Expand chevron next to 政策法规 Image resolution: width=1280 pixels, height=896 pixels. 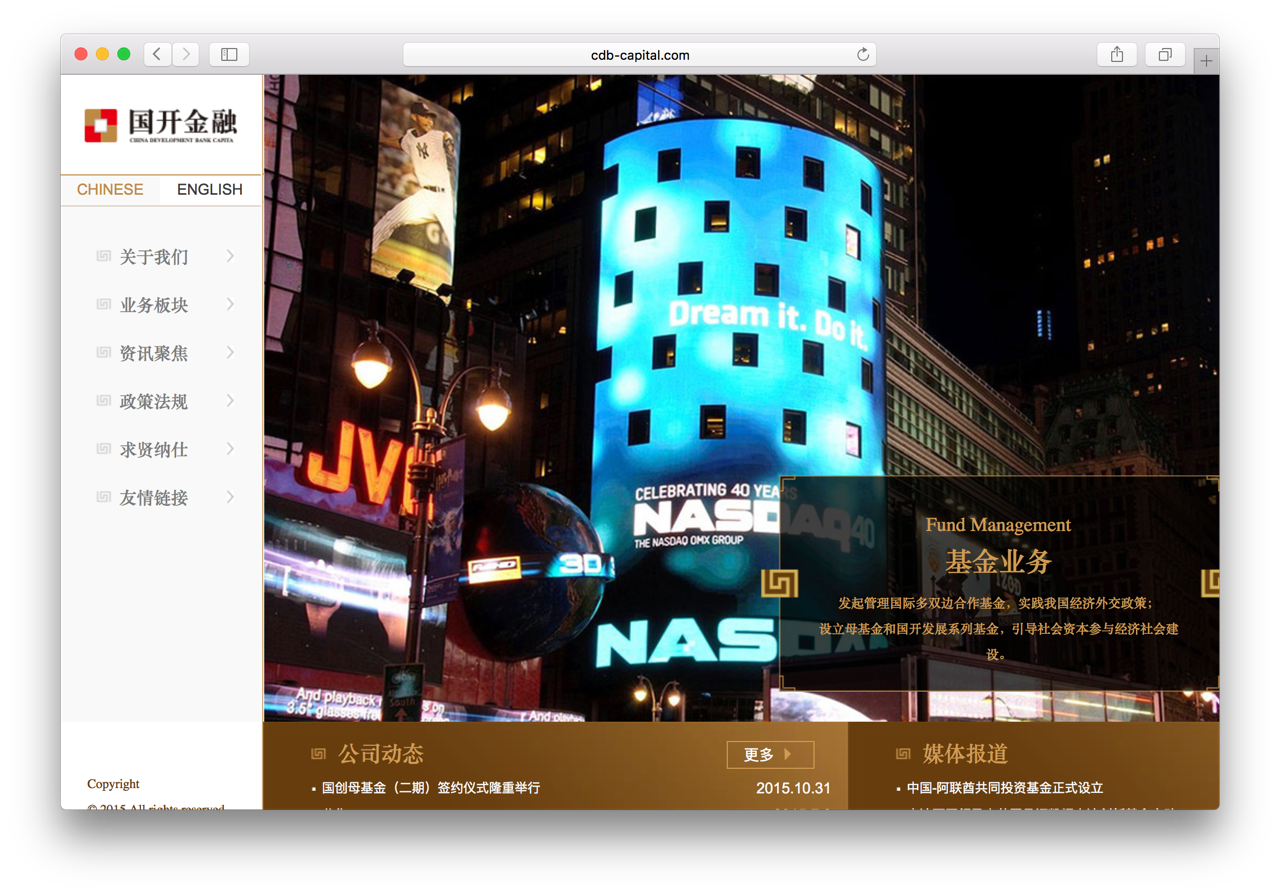point(230,401)
